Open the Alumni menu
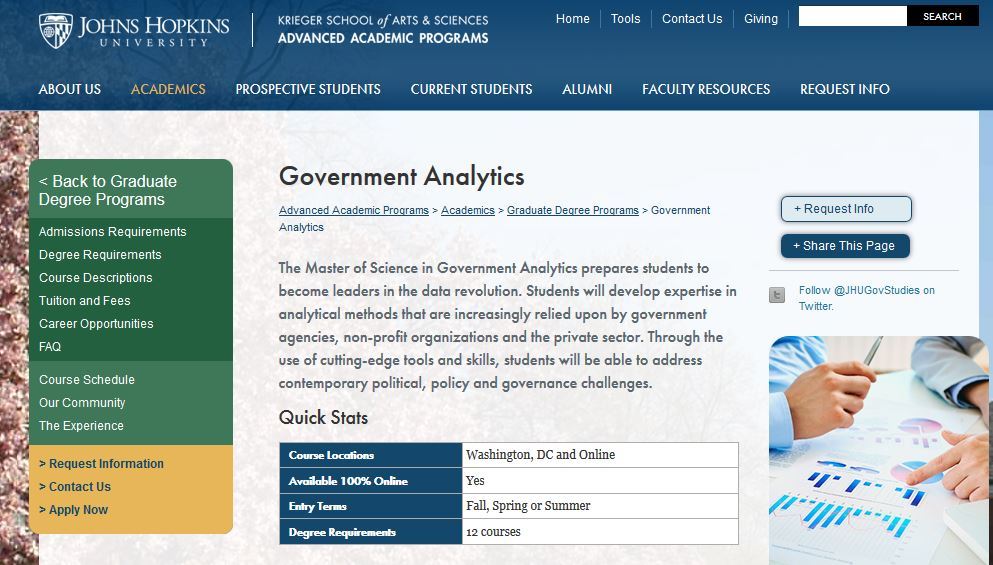This screenshot has width=993, height=565. [x=587, y=89]
